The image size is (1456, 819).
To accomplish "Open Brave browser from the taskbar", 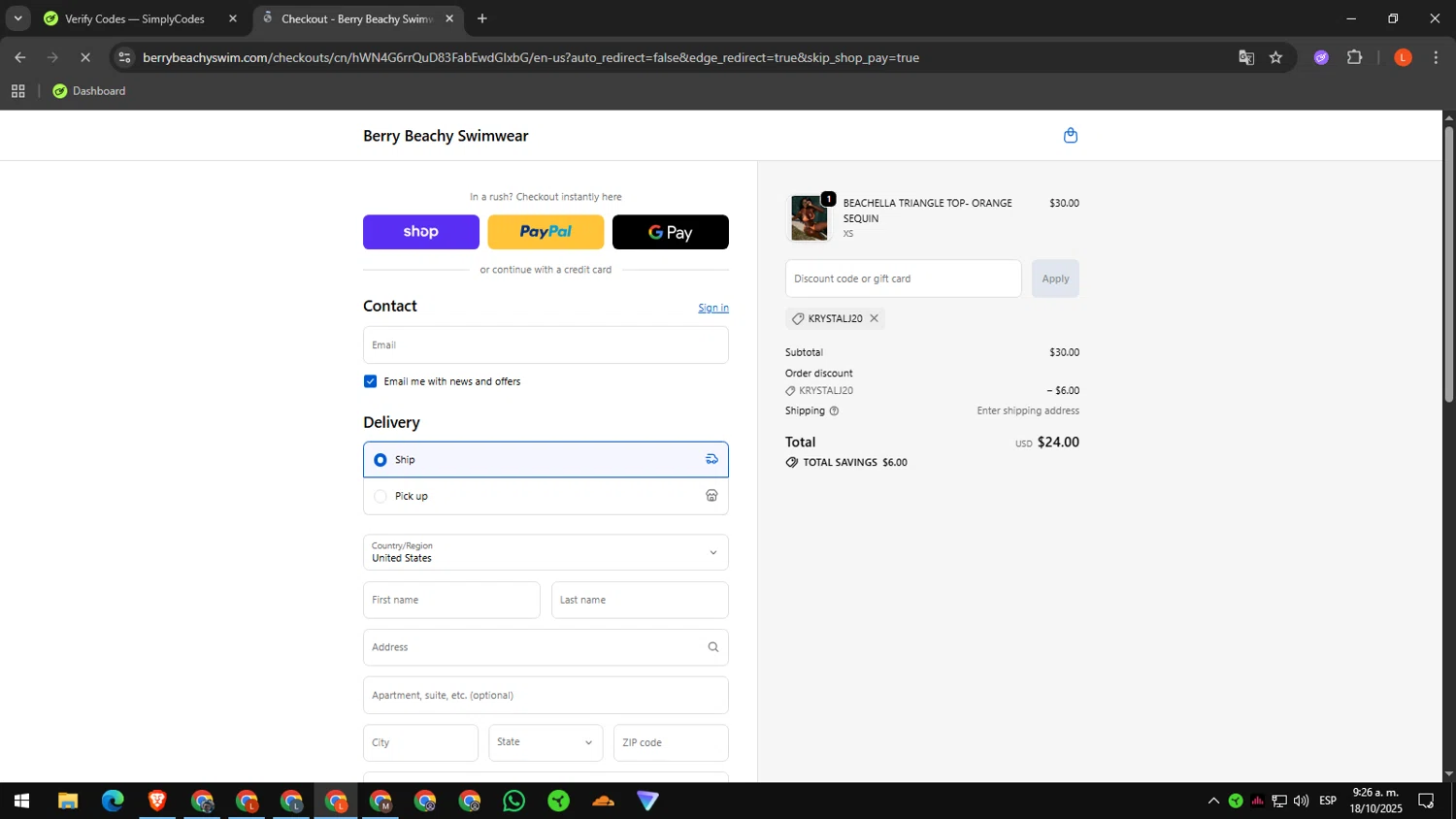I will tap(157, 801).
